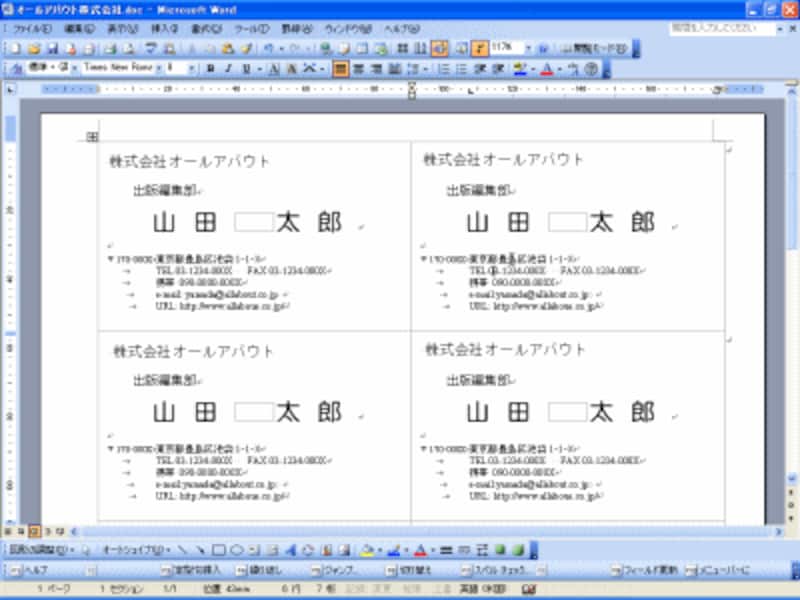The width and height of the screenshot is (800, 600).
Task: Toggle Underline formatting
Action: pos(246,68)
